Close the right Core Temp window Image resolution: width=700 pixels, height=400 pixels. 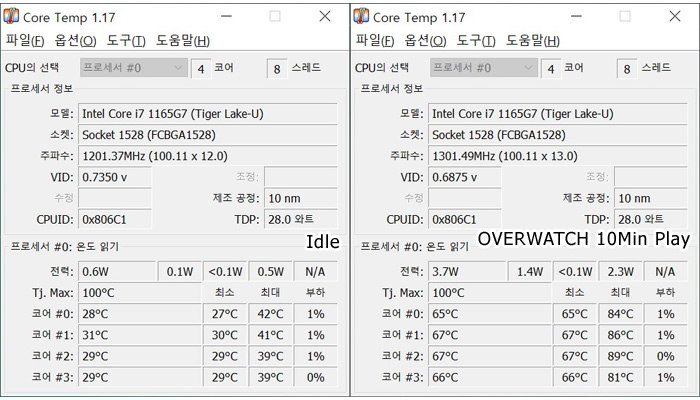(675, 17)
